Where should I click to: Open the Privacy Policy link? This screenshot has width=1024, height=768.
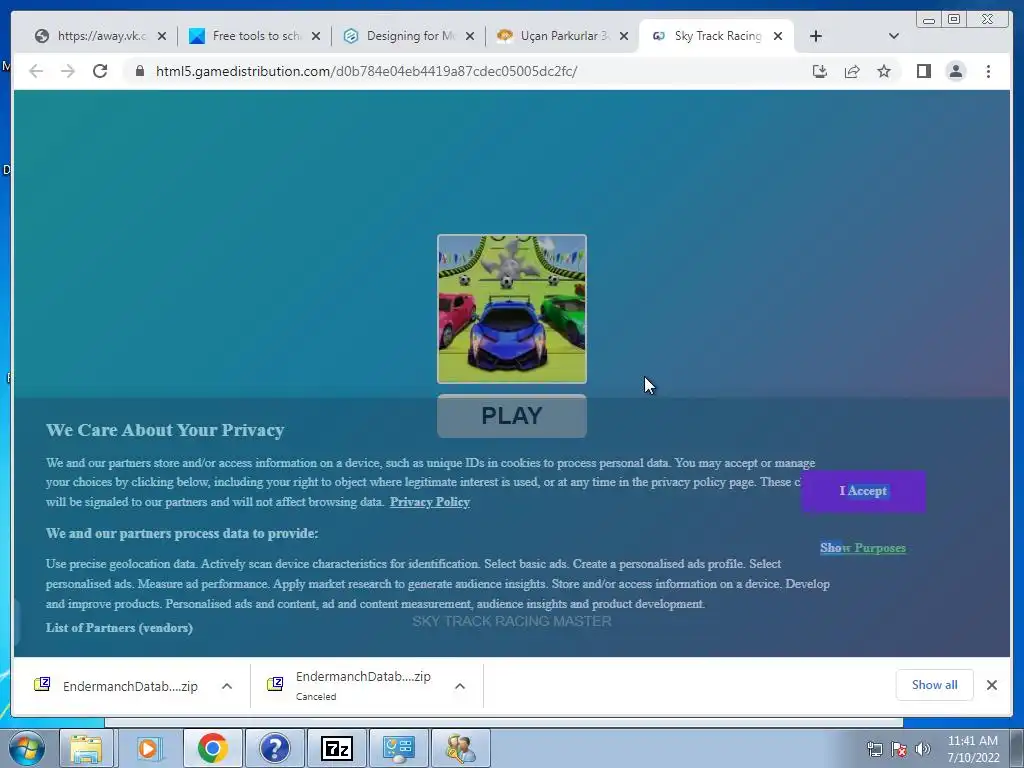tap(430, 502)
